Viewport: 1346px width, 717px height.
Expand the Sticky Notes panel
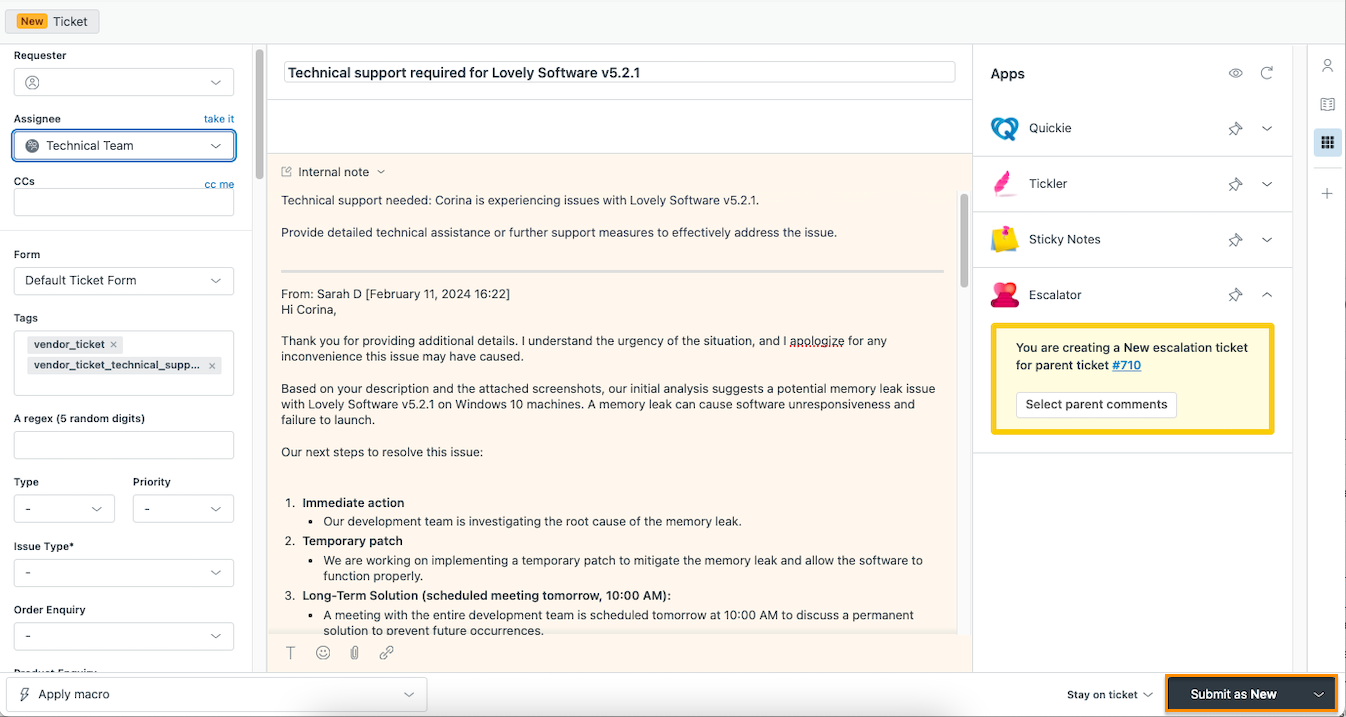1267,240
